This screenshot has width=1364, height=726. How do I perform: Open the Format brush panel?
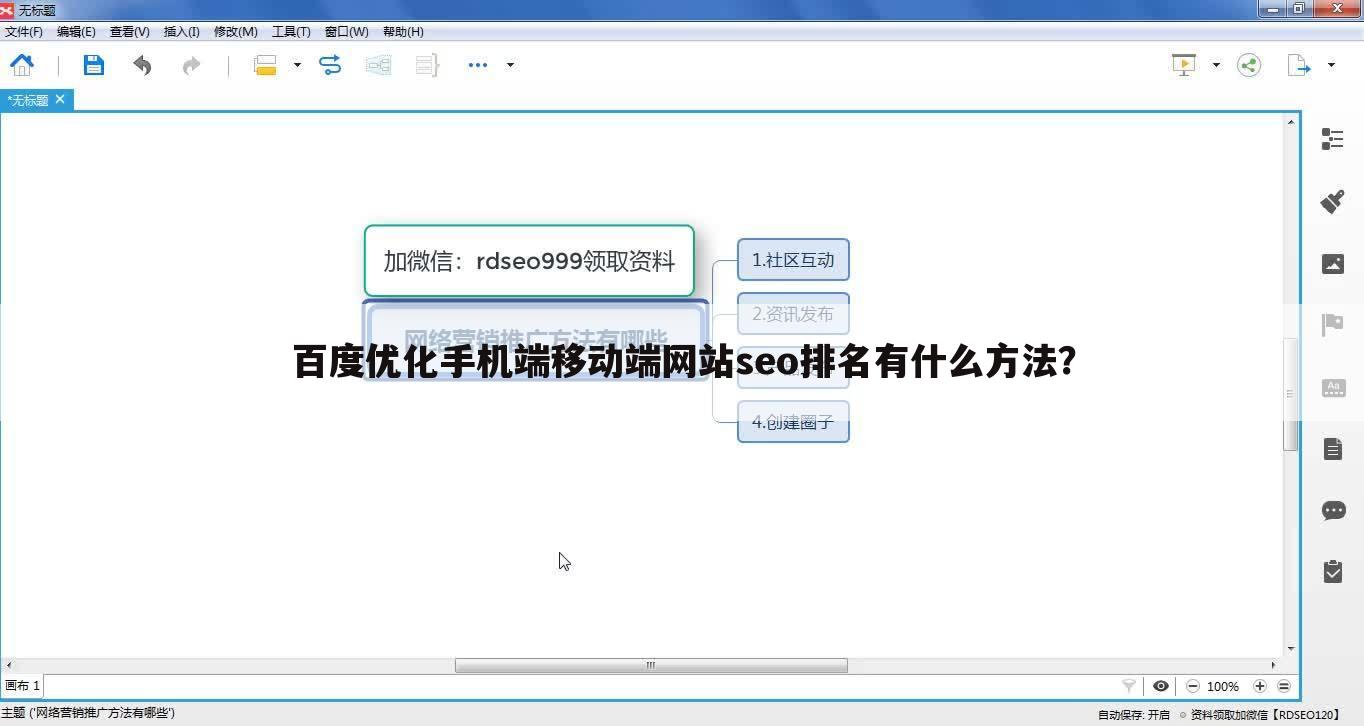click(x=1333, y=201)
